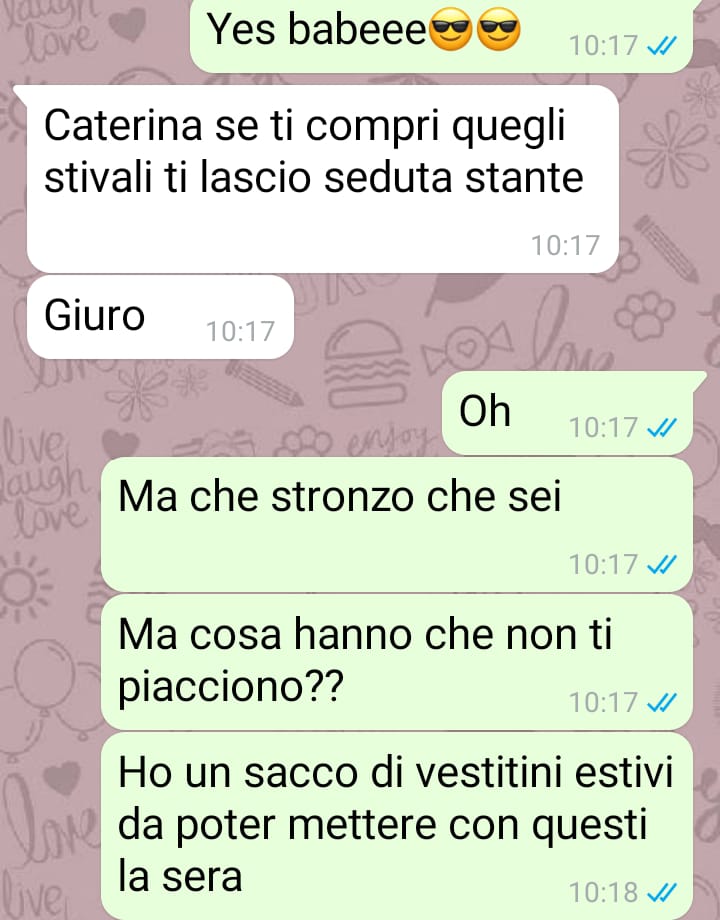Tap read ticks on 'piacciono??' message
720x920 pixels.
pyautogui.click(x=661, y=702)
